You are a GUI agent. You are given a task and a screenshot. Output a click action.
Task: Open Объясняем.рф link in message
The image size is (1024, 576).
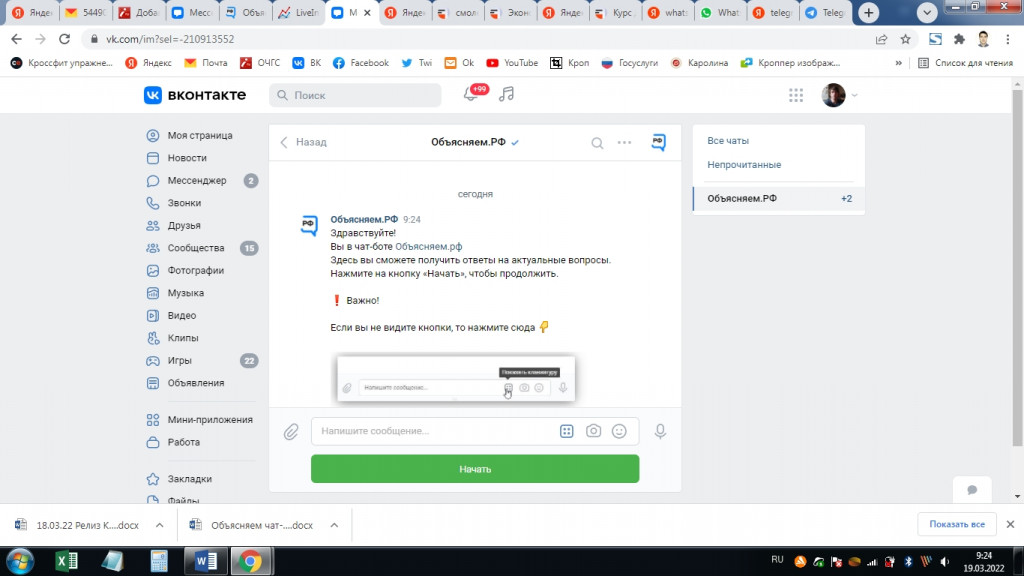(428, 246)
